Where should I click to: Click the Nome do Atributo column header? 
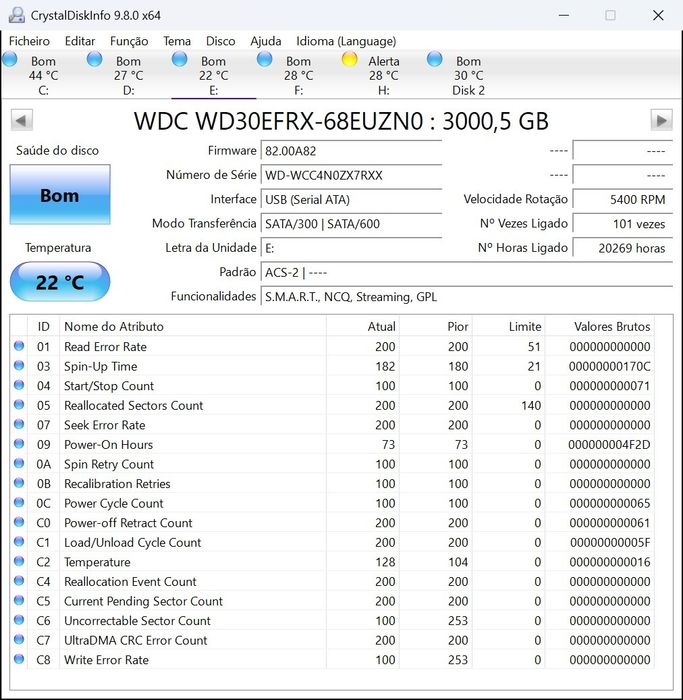[x=192, y=326]
